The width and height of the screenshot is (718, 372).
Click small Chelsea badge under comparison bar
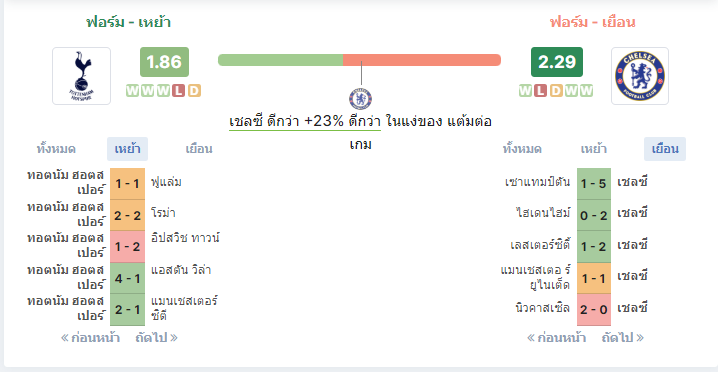pos(361,99)
